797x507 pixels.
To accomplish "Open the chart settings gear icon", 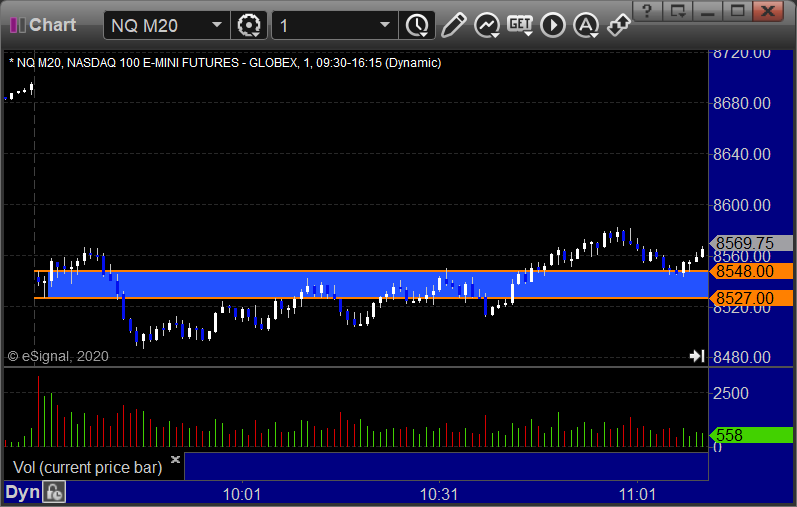I will coord(249,25).
